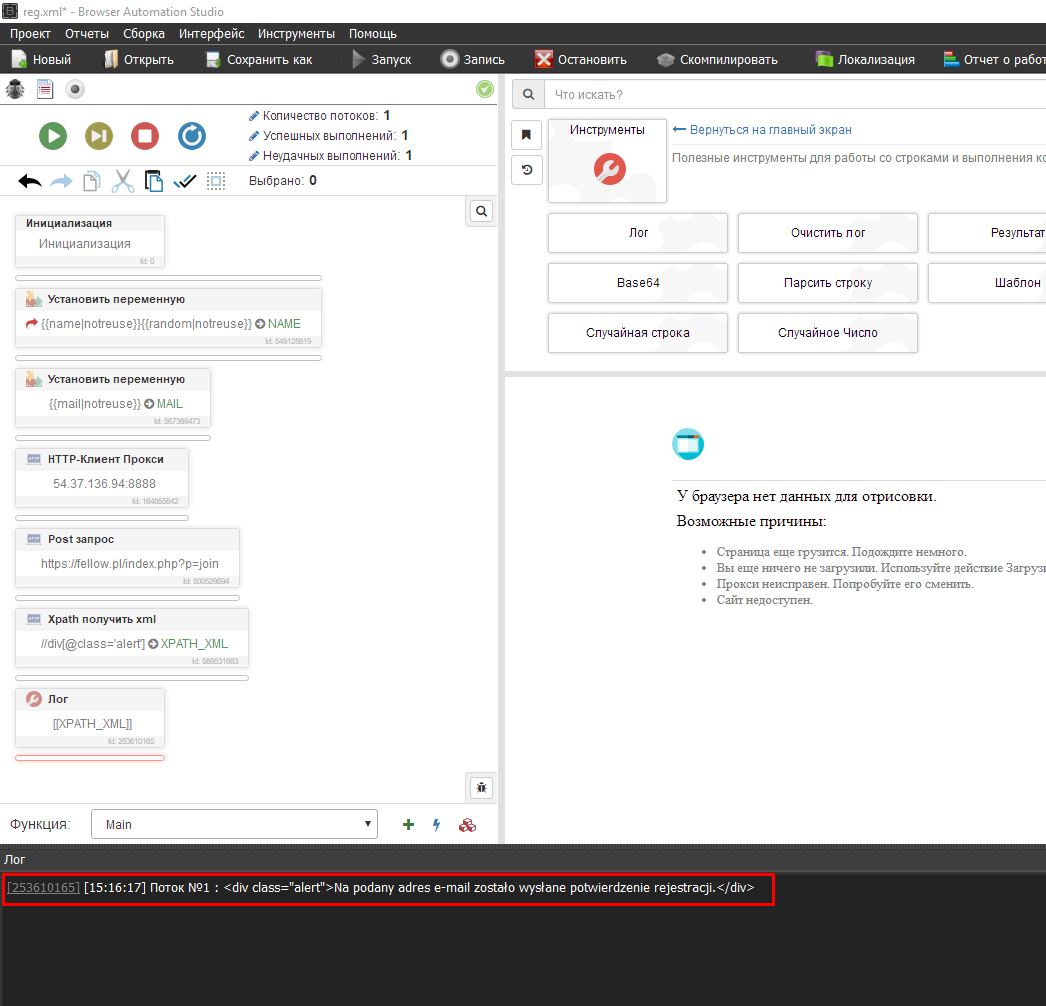Viewport: 1046px width, 1006px height.
Task: Click the double check mark icon
Action: (185, 181)
